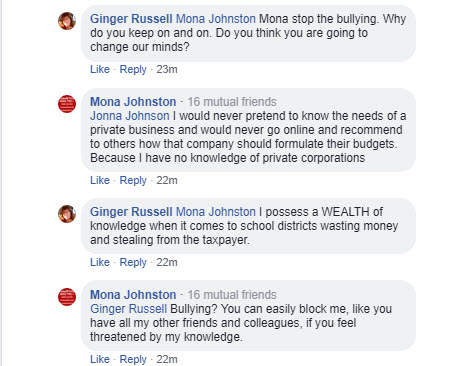Like the 'You can easily block me' comment
Viewport: 450px width, 366px height.
coord(100,359)
